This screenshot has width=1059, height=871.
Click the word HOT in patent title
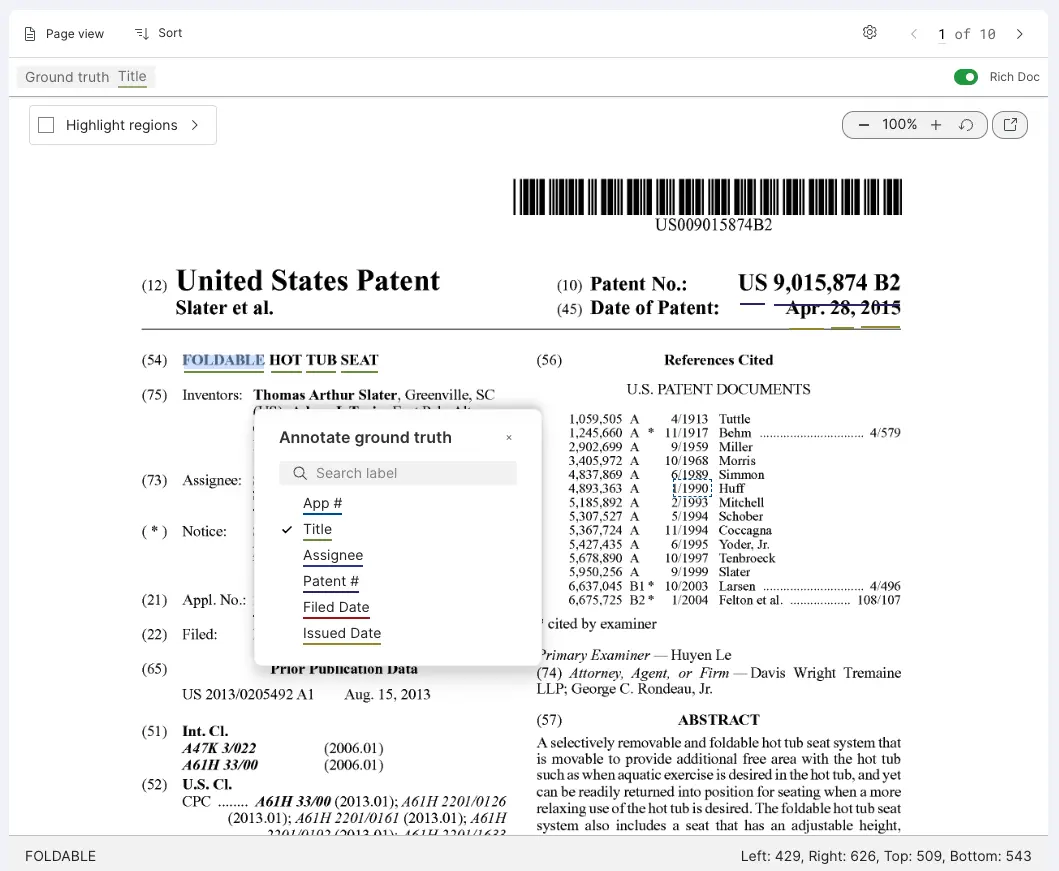pos(285,360)
